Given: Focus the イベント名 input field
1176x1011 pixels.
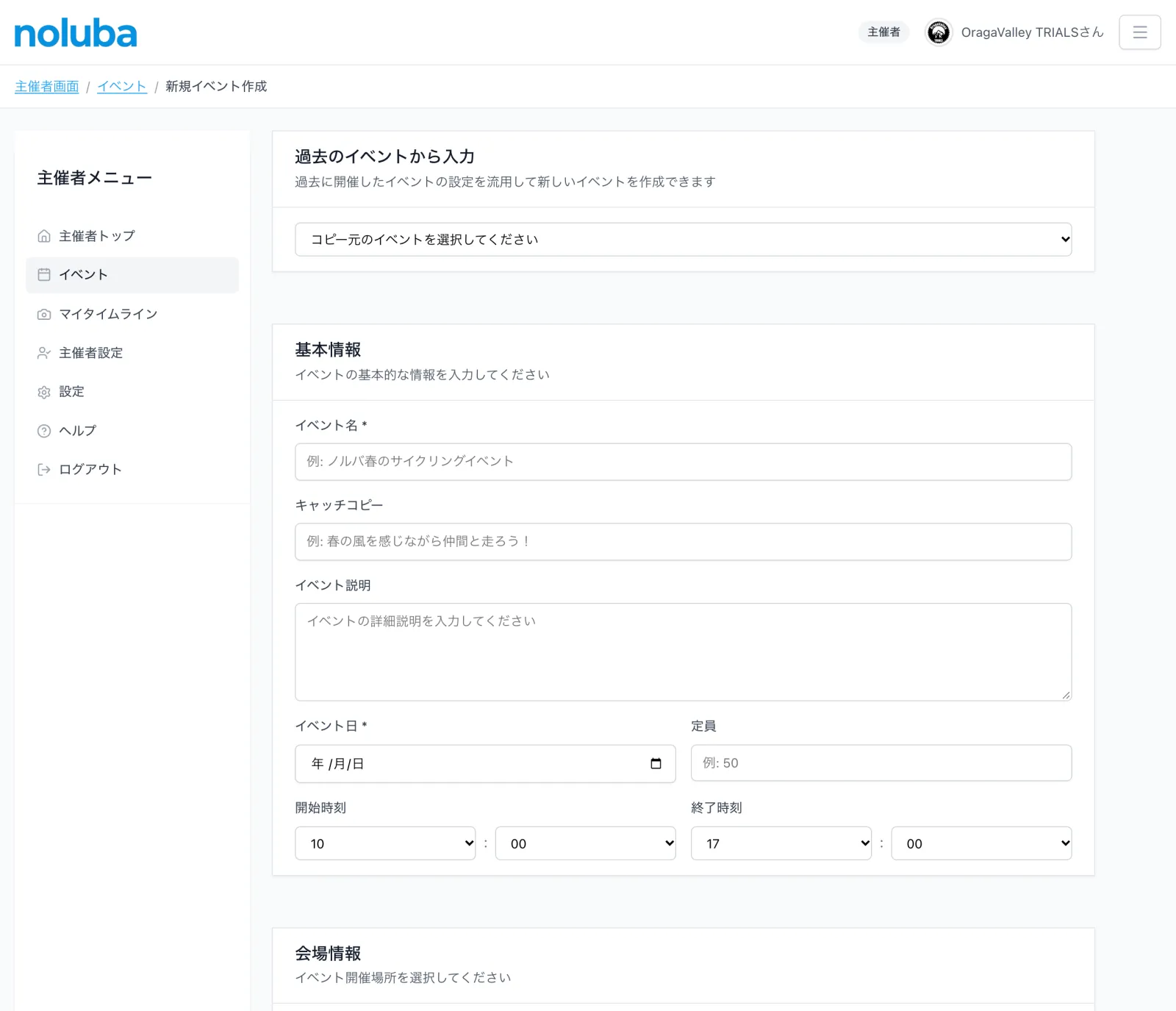Looking at the screenshot, I should [683, 462].
